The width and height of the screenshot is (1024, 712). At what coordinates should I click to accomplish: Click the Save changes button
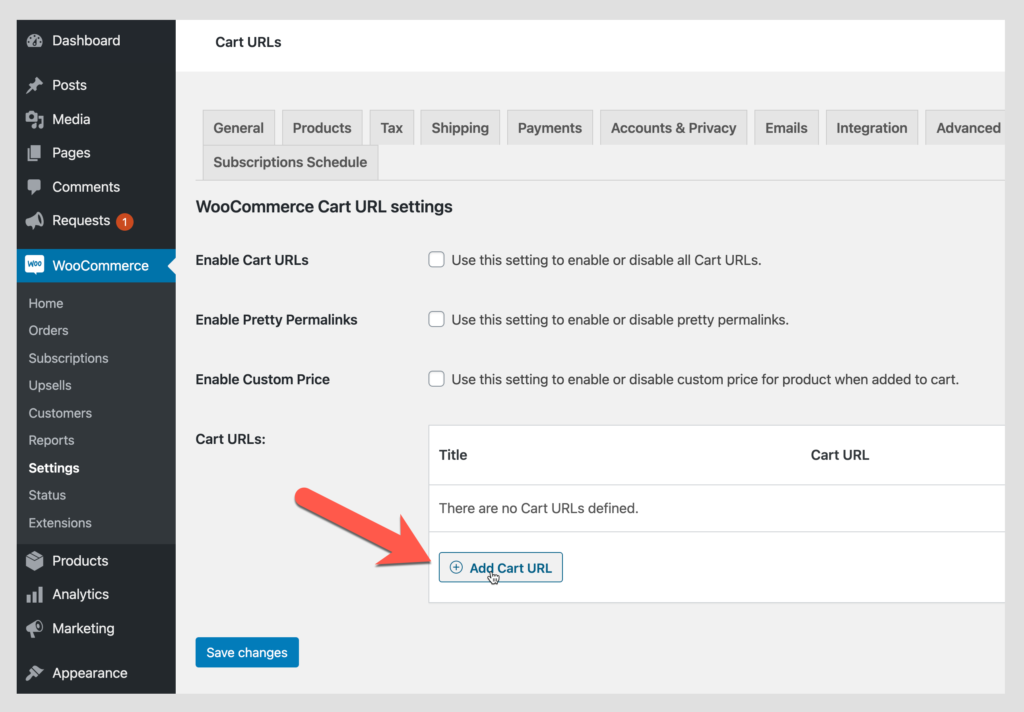247,652
